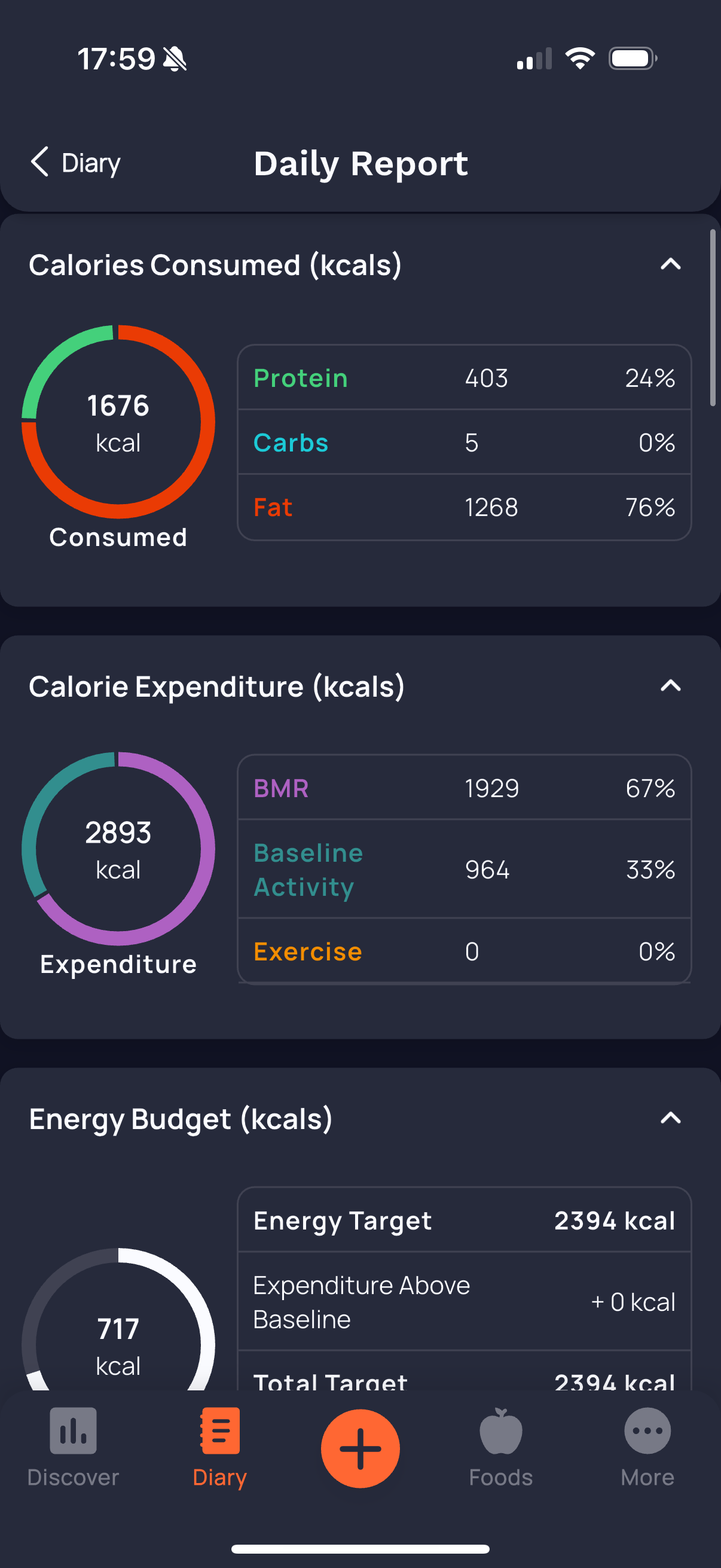
Task: Collapse the Energy Budget section
Action: click(670, 1118)
